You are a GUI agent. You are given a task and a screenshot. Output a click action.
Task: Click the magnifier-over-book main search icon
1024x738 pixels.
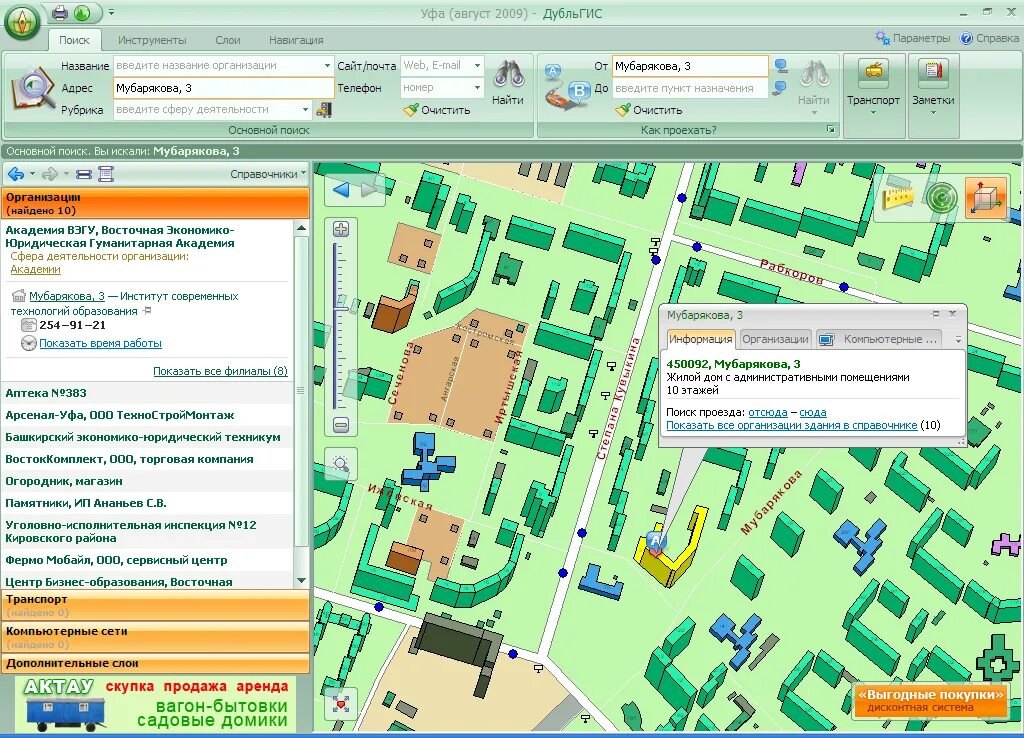point(33,90)
